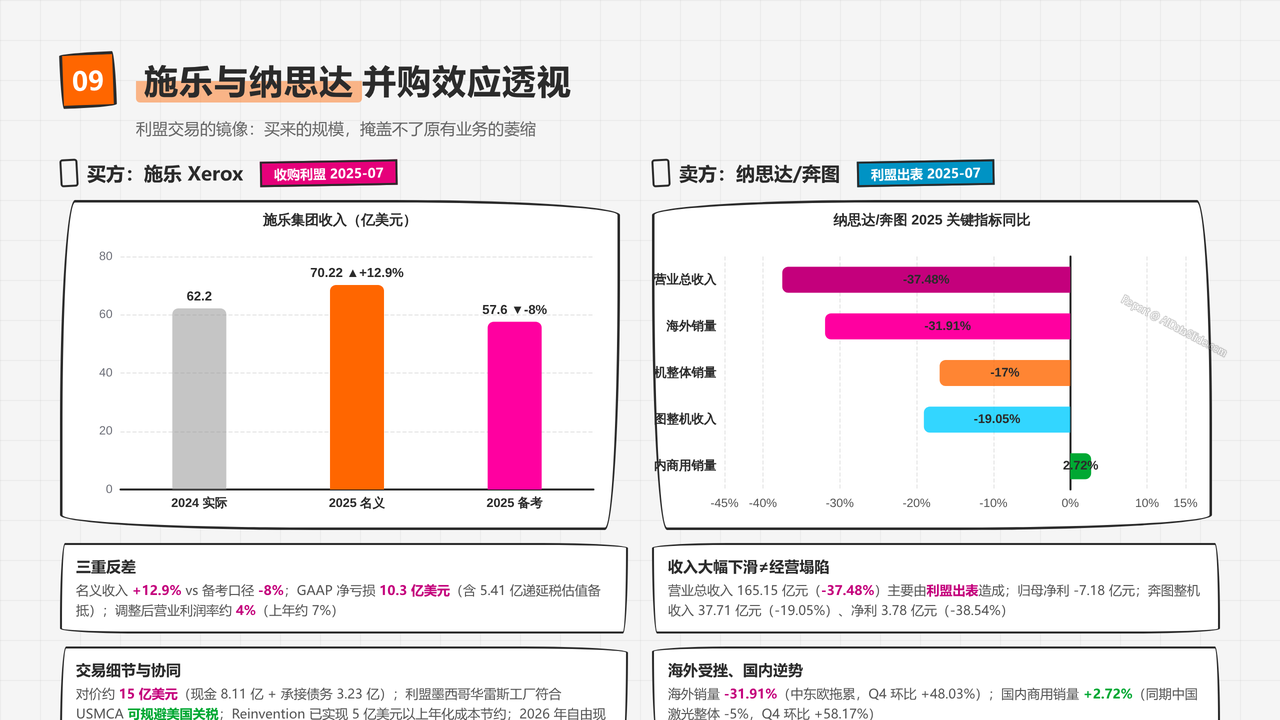Click the chart title 施乐集团收入（亿美元）
Screen dimensions: 1280x720
point(337,220)
